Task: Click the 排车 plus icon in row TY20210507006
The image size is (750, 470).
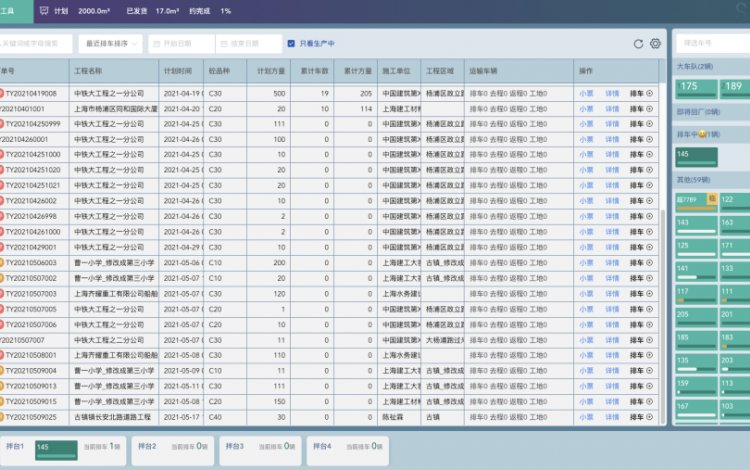Action: 650,324
